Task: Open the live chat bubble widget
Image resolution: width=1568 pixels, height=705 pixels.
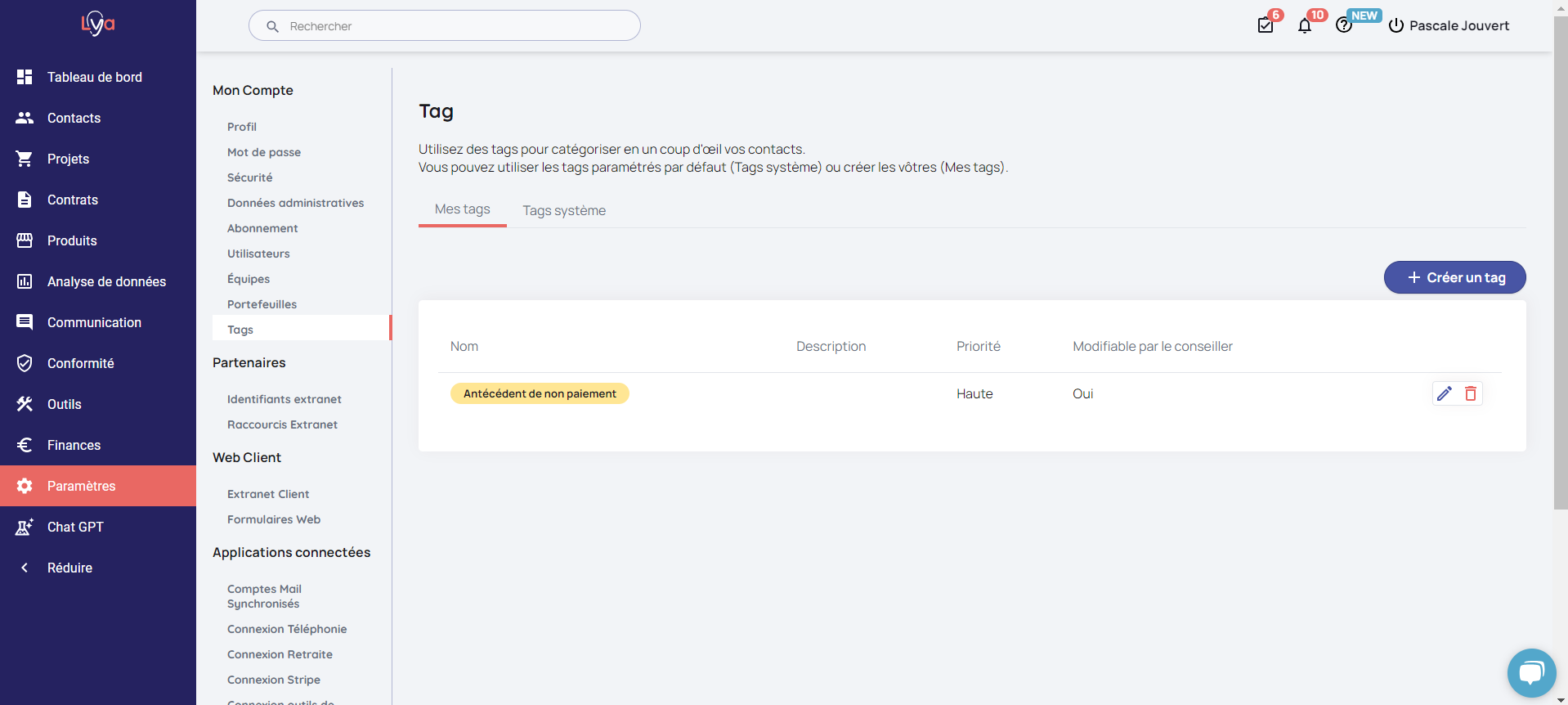Action: 1530,673
